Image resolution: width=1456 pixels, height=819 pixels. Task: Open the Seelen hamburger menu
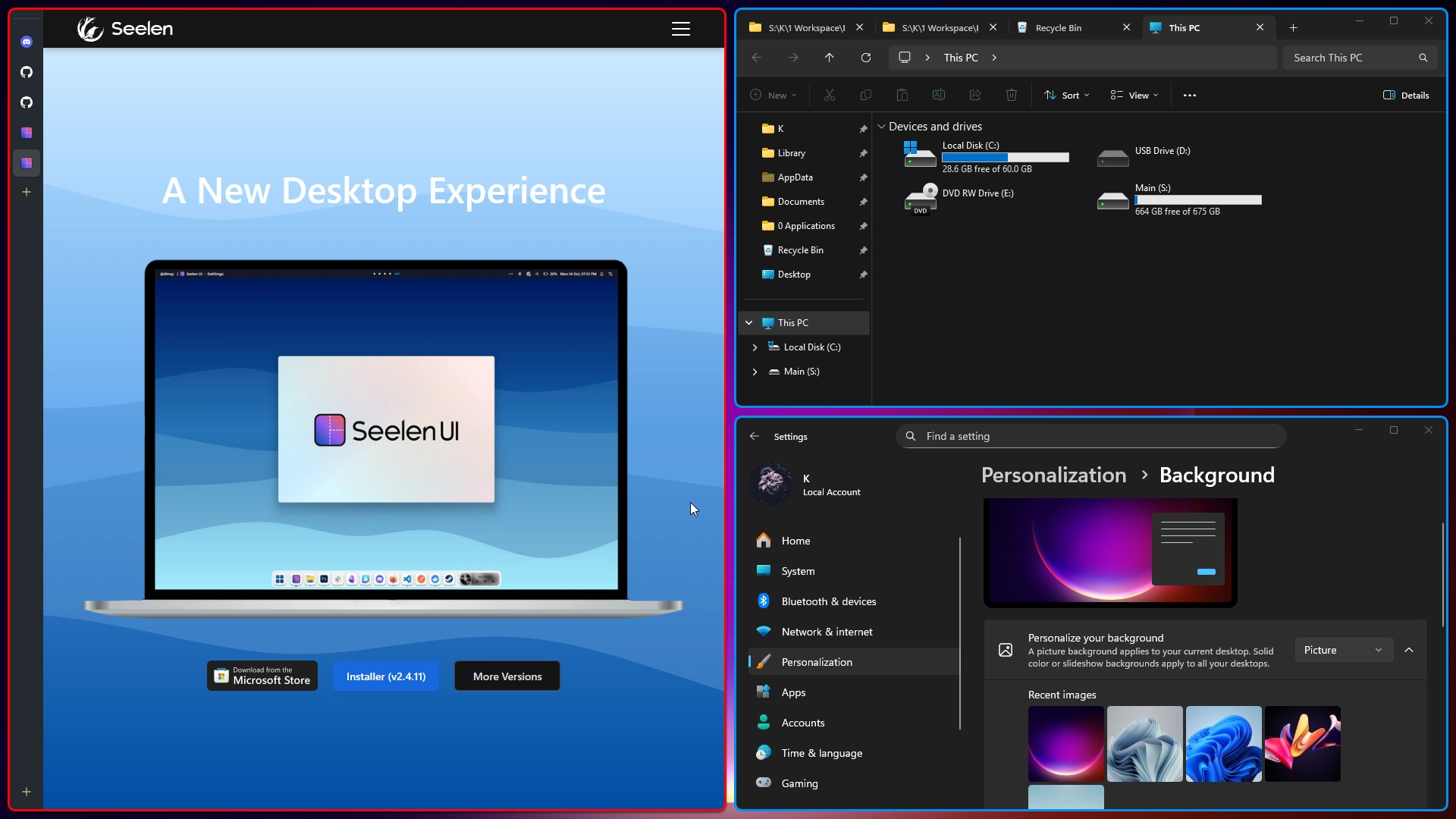click(681, 29)
